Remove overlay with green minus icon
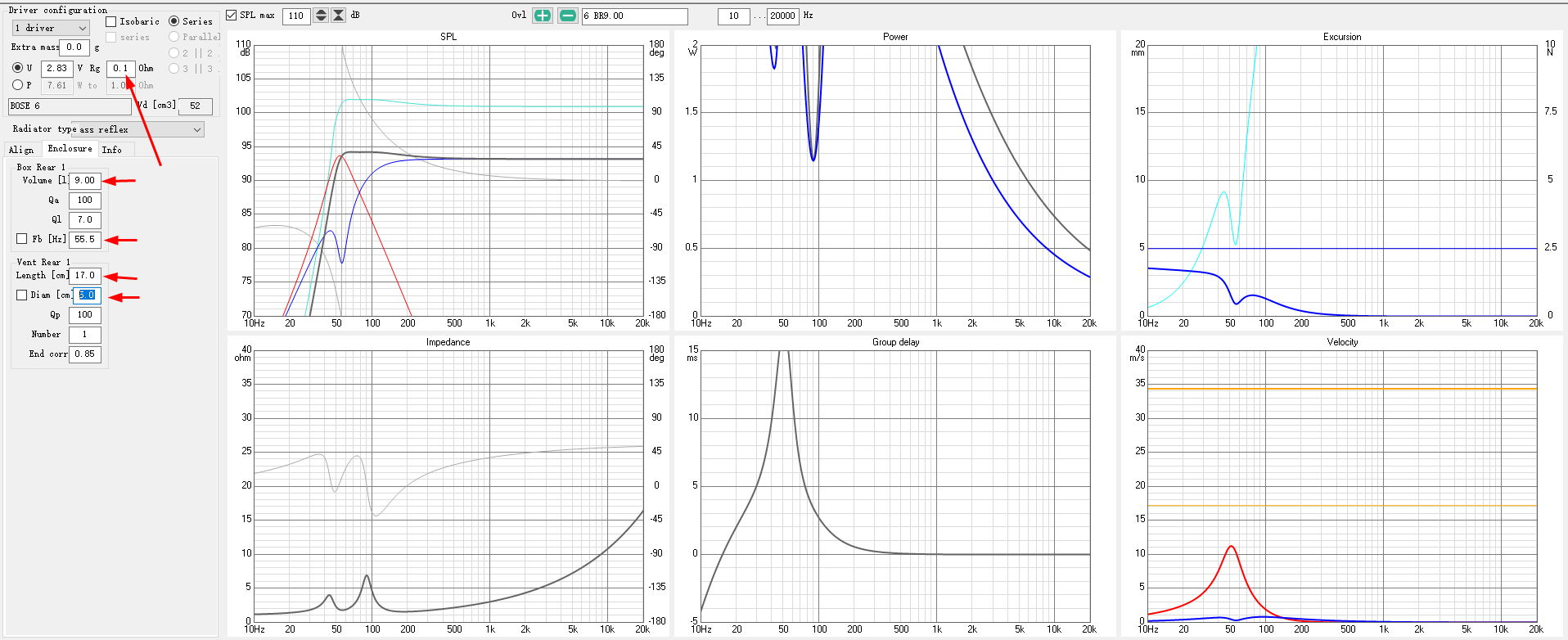This screenshot has width=1568, height=640. point(568,16)
